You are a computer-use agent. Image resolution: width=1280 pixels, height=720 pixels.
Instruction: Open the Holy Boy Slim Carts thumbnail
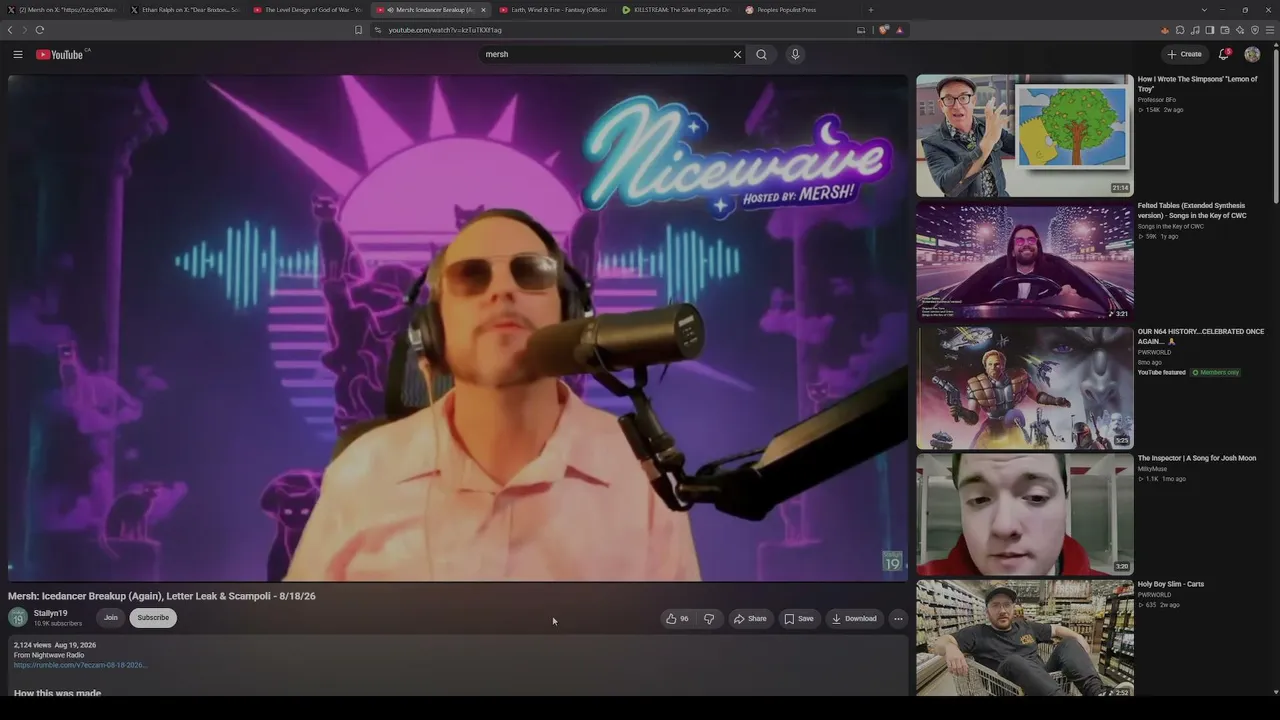click(1025, 639)
